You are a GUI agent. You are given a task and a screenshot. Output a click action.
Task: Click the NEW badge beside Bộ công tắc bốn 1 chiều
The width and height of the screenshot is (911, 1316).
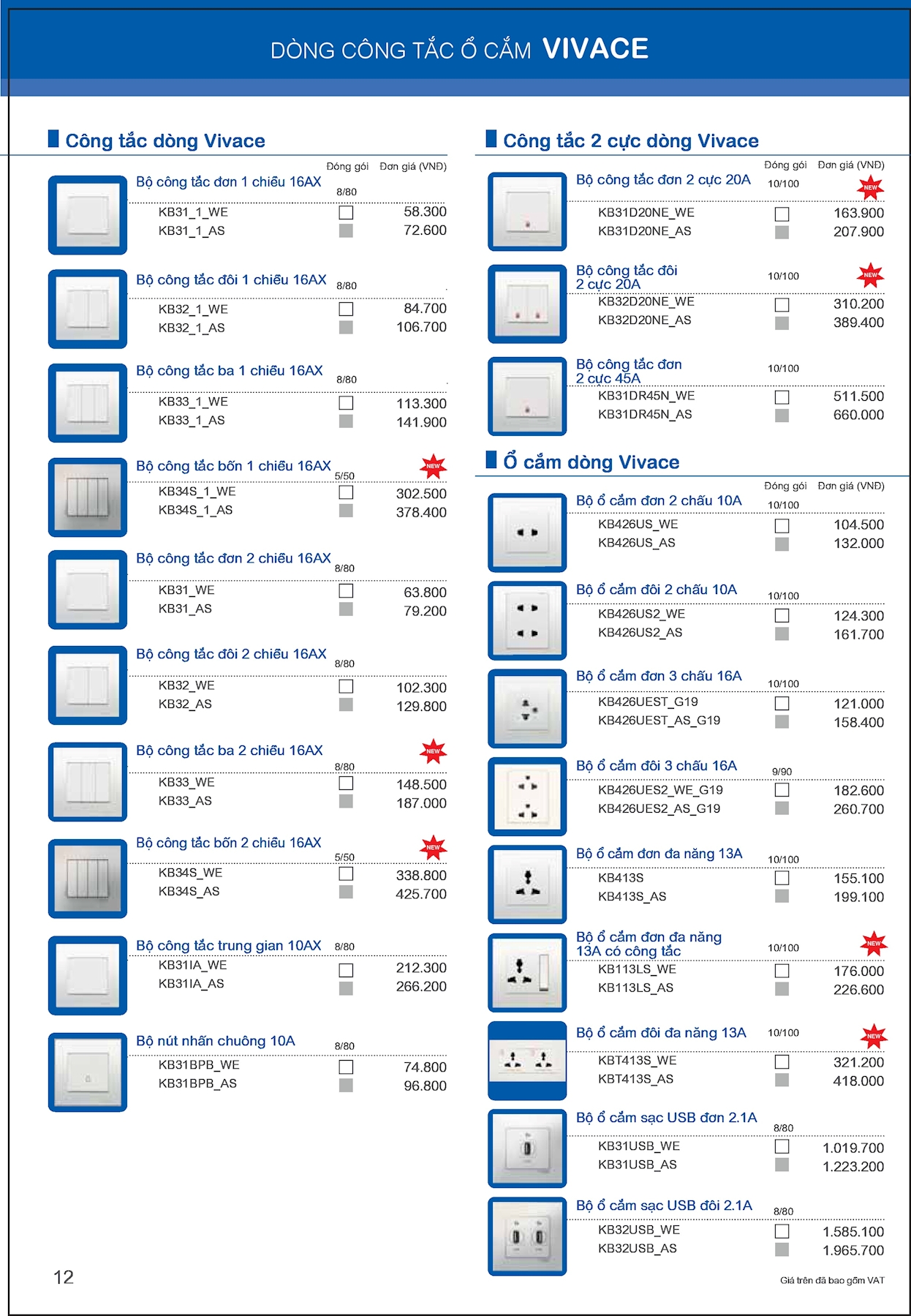point(434,466)
